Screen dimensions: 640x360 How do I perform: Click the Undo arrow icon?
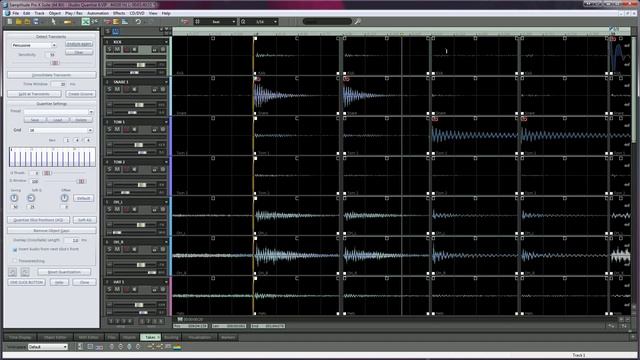coord(138,22)
